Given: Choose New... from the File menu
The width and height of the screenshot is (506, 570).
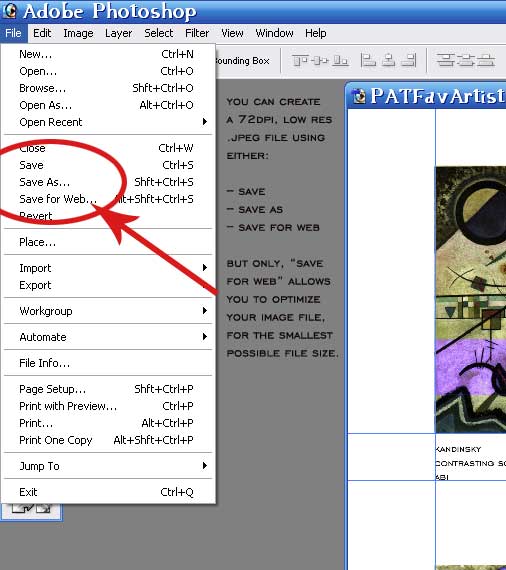Looking at the screenshot, I should click(x=108, y=54).
